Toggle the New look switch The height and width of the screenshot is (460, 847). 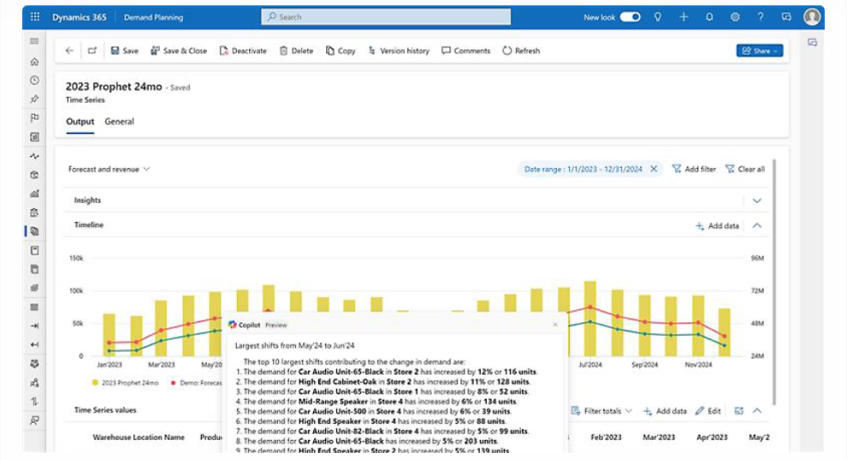pyautogui.click(x=630, y=17)
